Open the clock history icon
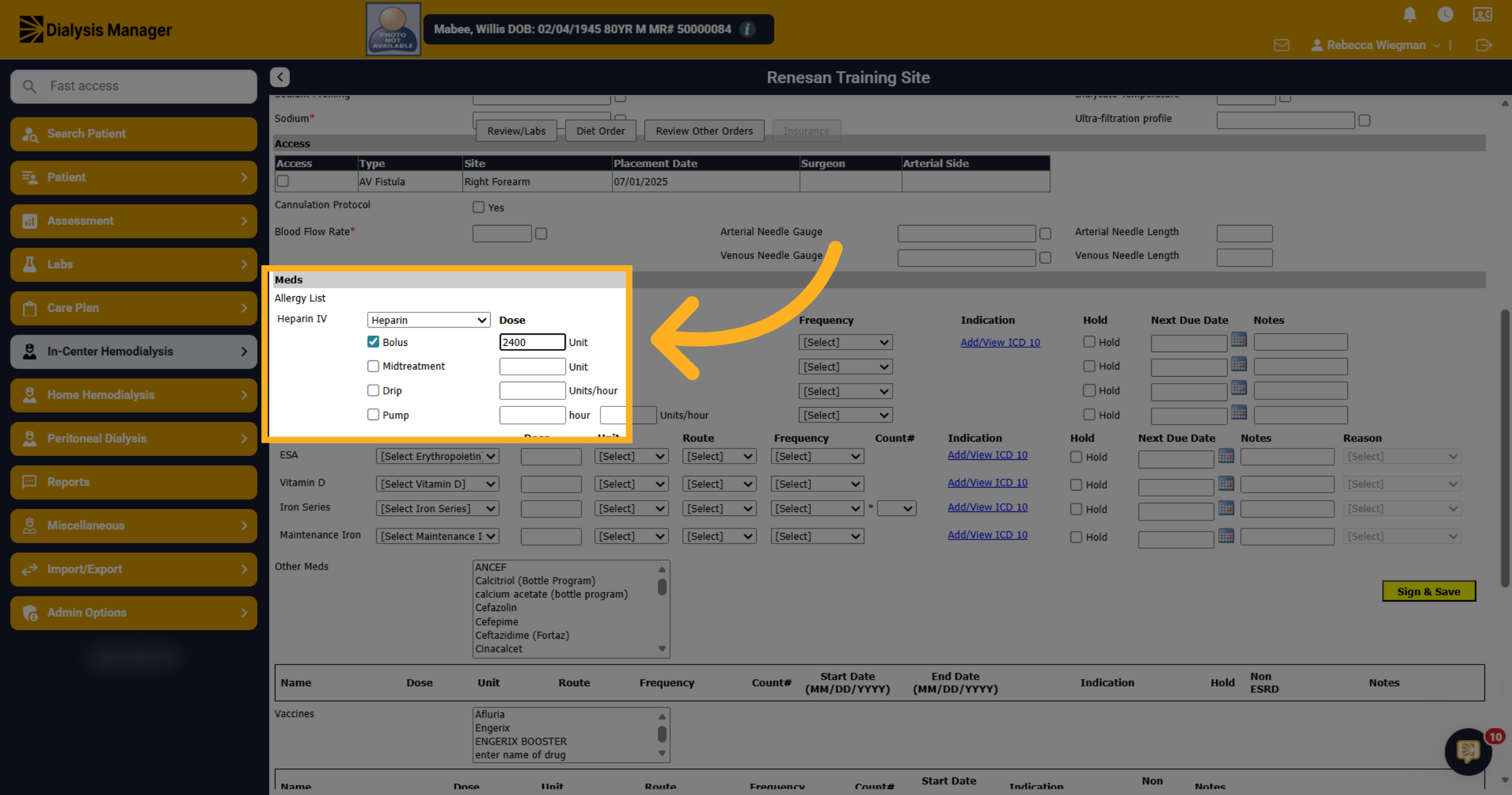The height and width of the screenshot is (795, 1512). pyautogui.click(x=1445, y=14)
